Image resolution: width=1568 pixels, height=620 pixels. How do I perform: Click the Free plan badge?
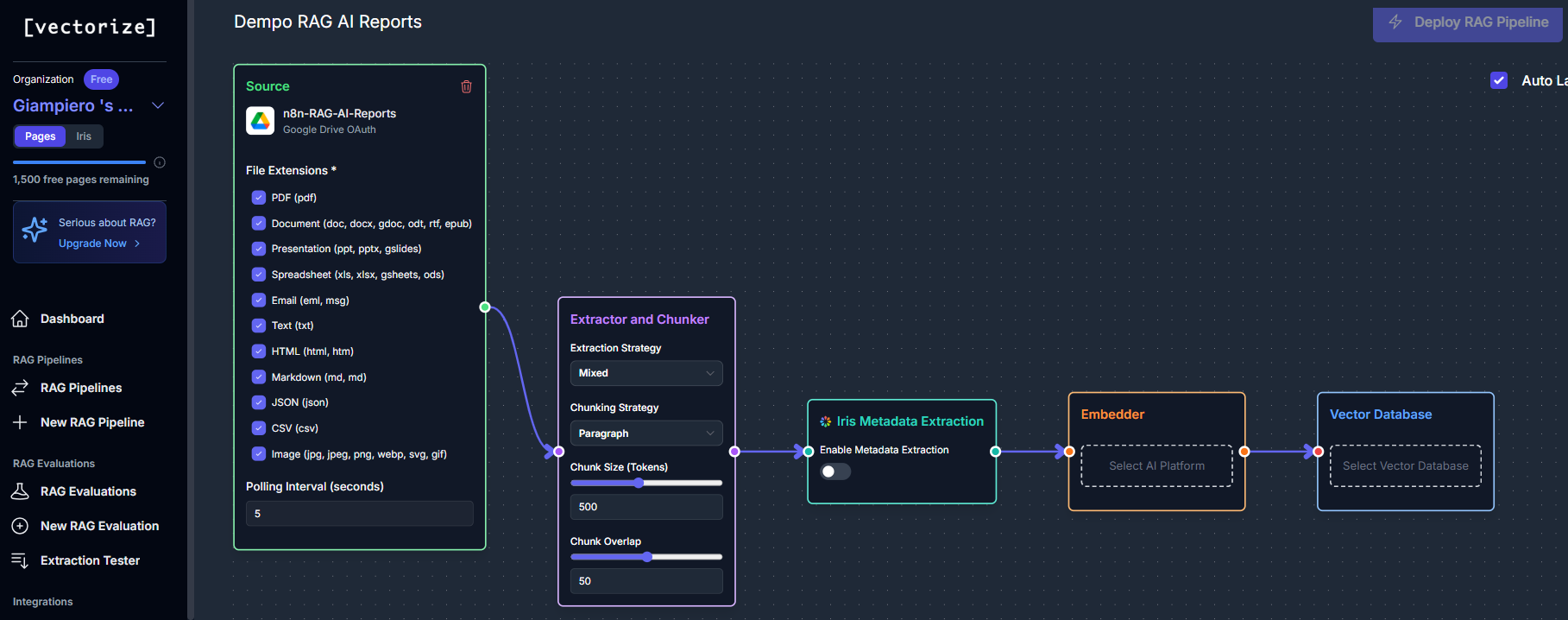(101, 79)
